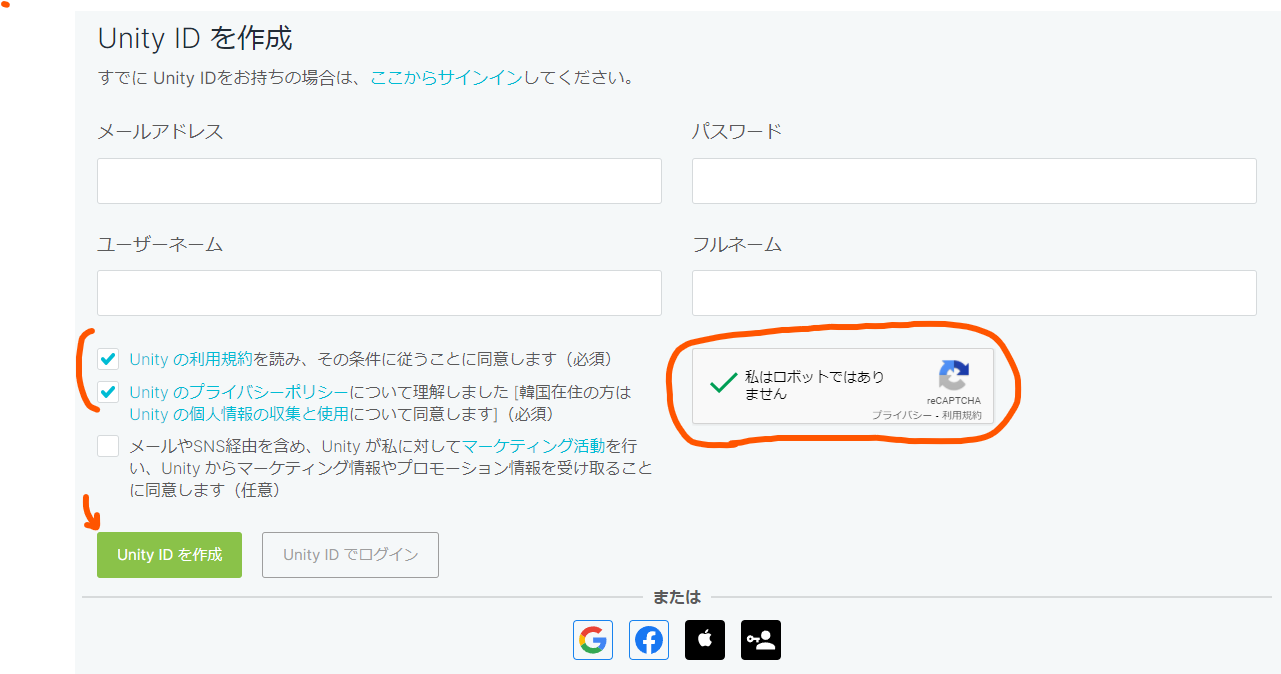1281x674 pixels.
Task: Click the Unity ID を作成 page heading
Action: [x=195, y=39]
